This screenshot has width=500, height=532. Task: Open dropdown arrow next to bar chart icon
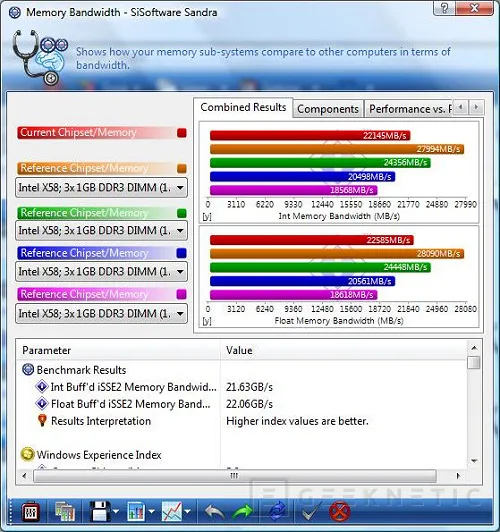151,511
